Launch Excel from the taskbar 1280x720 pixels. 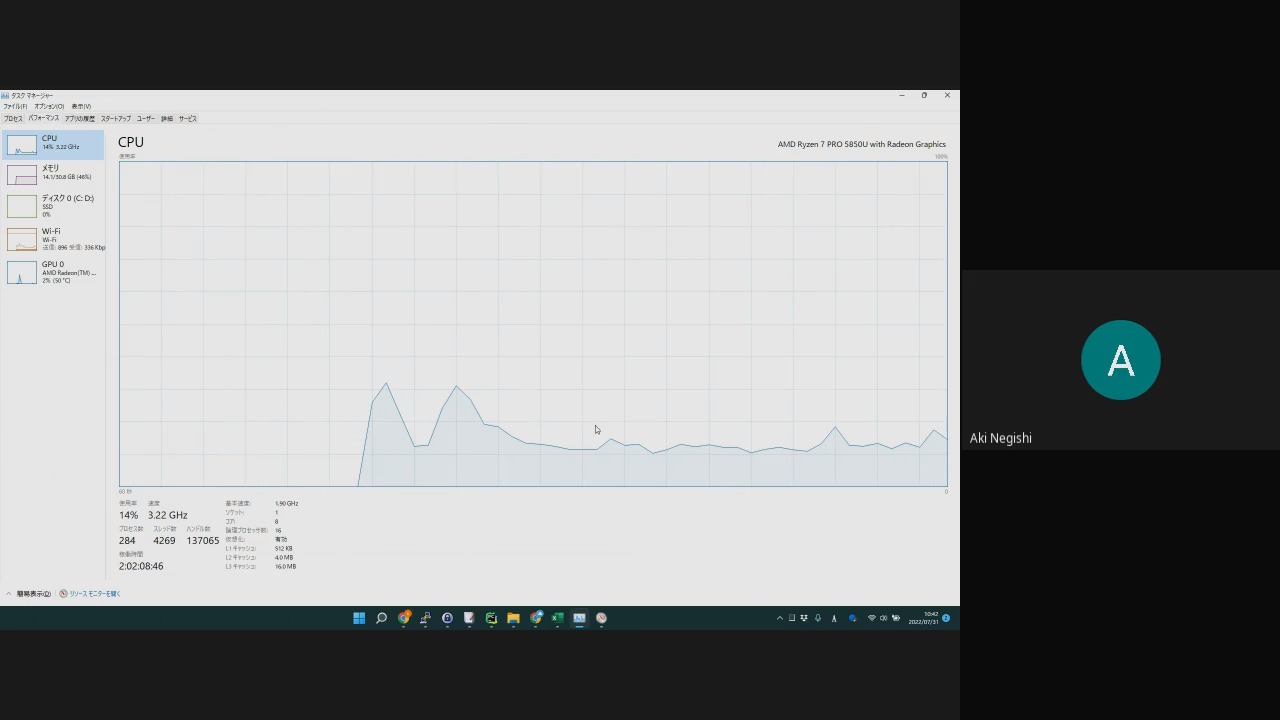coord(557,618)
